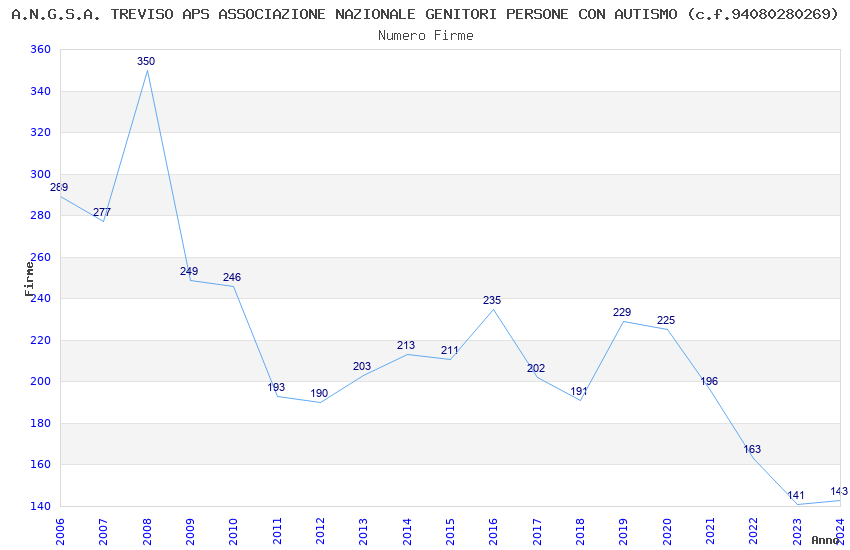Click the 196 data label
The width and height of the screenshot is (850, 550).
(x=709, y=381)
